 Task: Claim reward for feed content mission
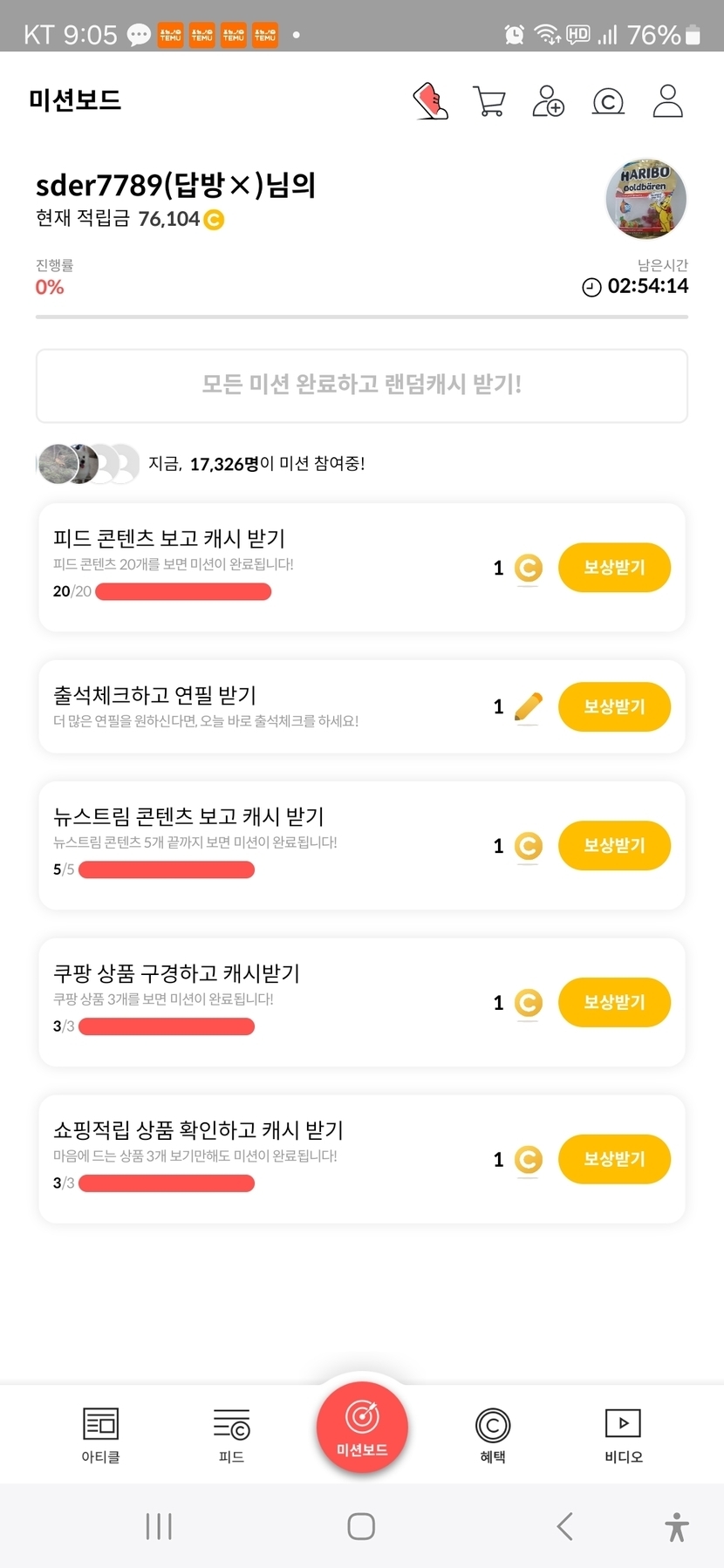(614, 568)
